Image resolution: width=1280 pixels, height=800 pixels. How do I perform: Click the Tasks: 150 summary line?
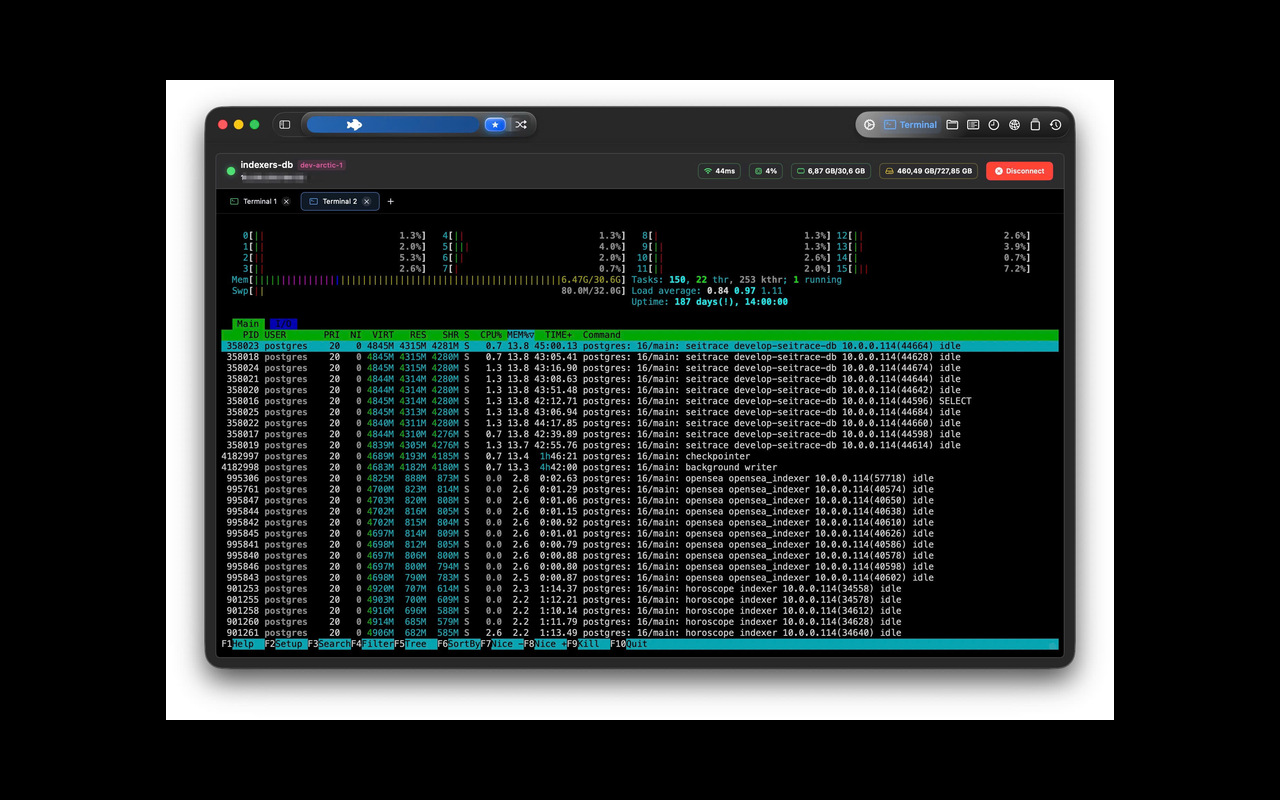point(737,280)
